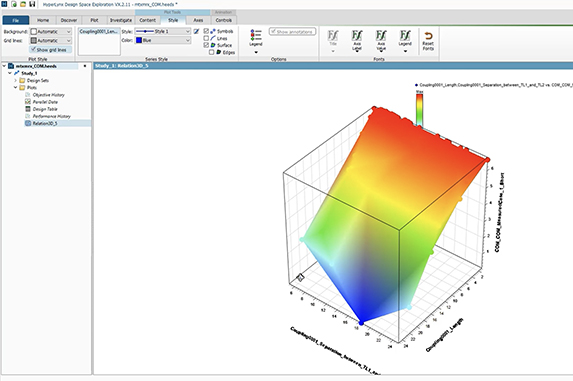This screenshot has height=381, width=573.
Task: Open the series Color Blue dropdown
Action: click(163, 40)
